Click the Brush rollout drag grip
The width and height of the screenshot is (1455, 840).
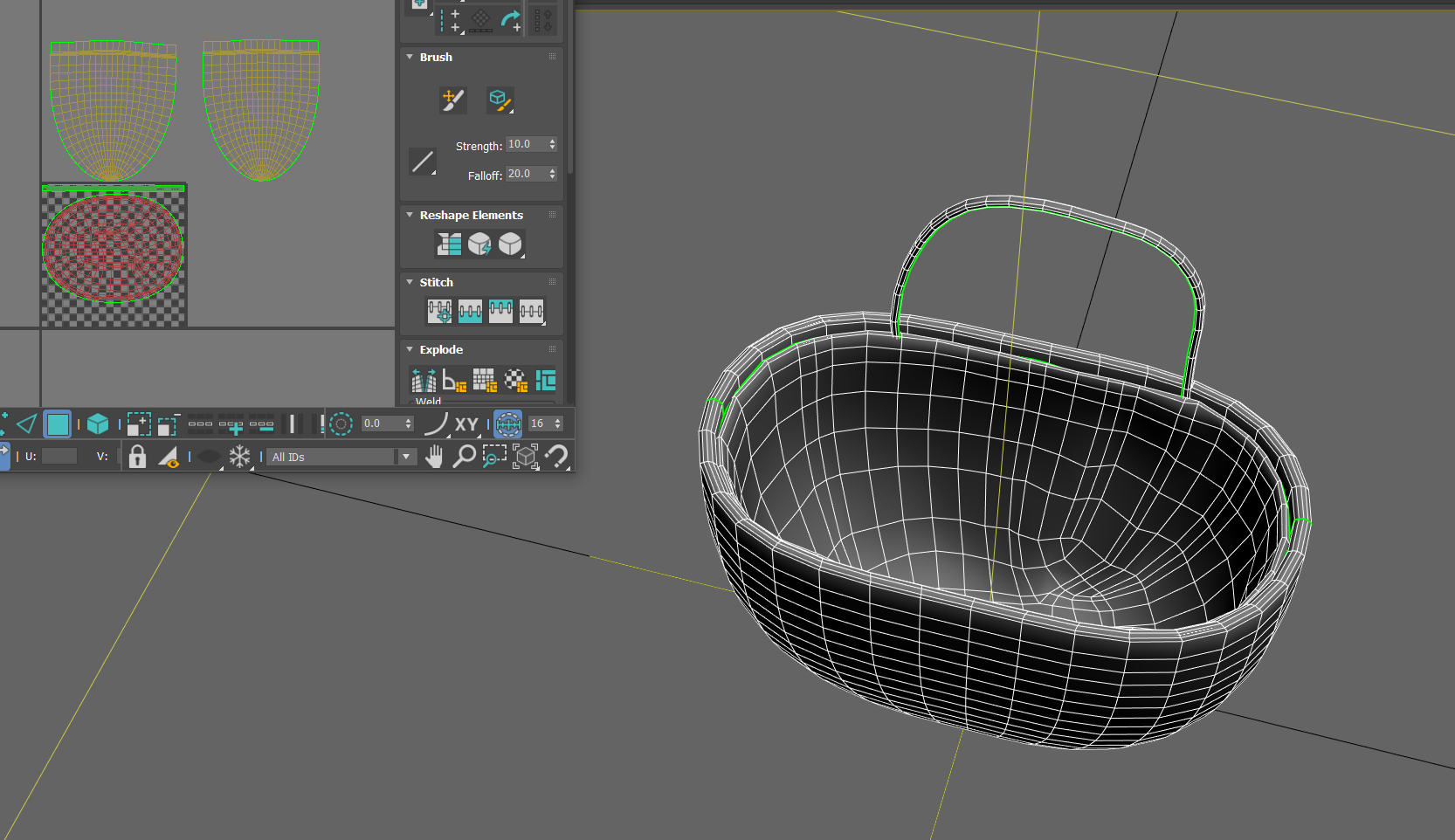coord(552,57)
